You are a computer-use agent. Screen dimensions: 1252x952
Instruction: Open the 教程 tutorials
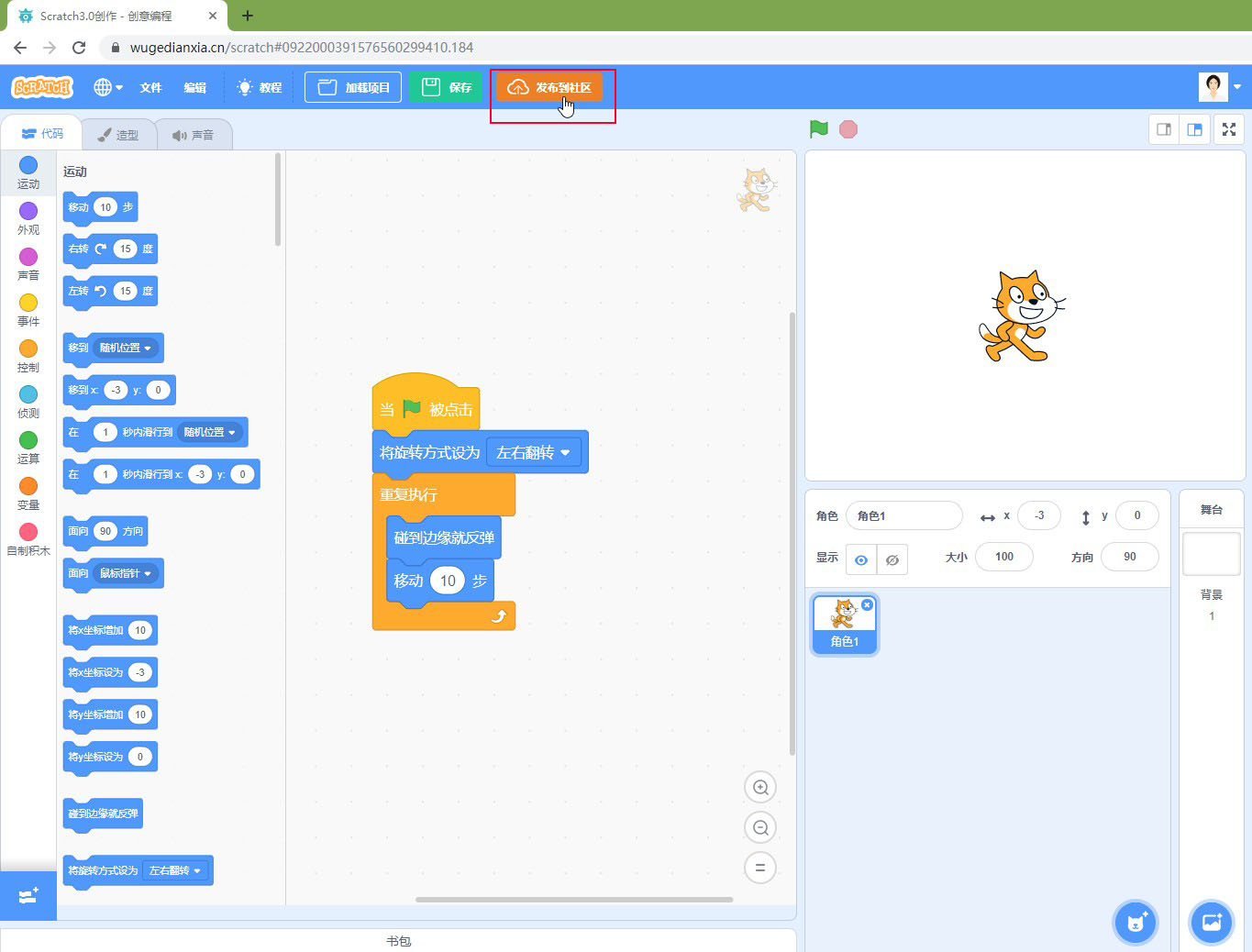click(x=260, y=87)
